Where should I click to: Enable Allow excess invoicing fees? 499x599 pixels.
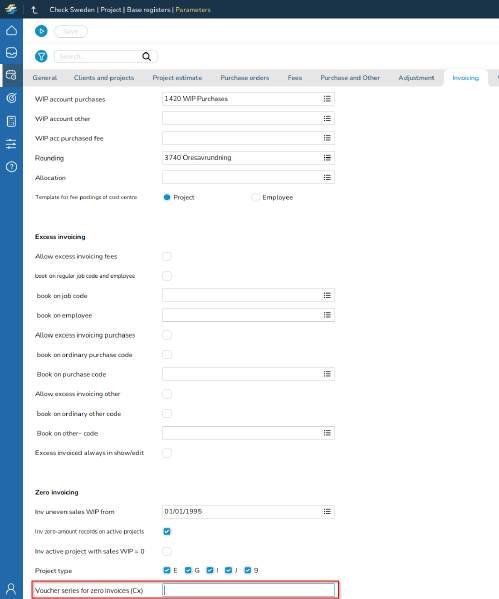pyautogui.click(x=167, y=256)
